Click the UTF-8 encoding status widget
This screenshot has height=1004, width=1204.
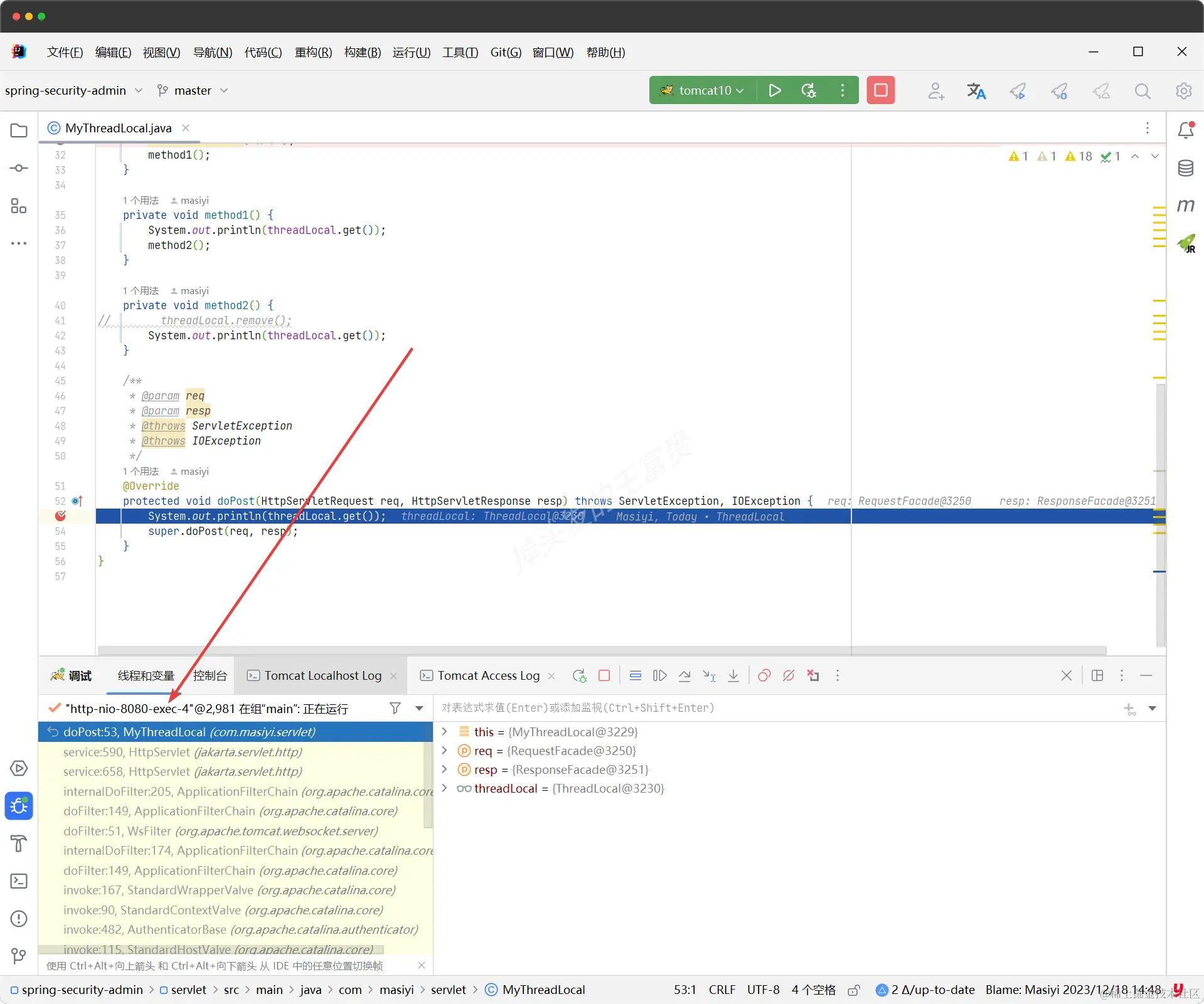point(763,990)
